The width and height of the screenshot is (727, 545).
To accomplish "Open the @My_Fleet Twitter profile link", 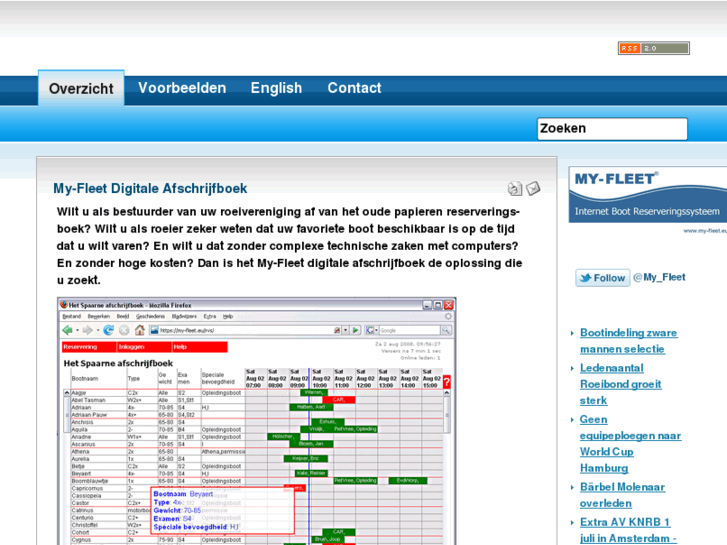I will click(659, 277).
